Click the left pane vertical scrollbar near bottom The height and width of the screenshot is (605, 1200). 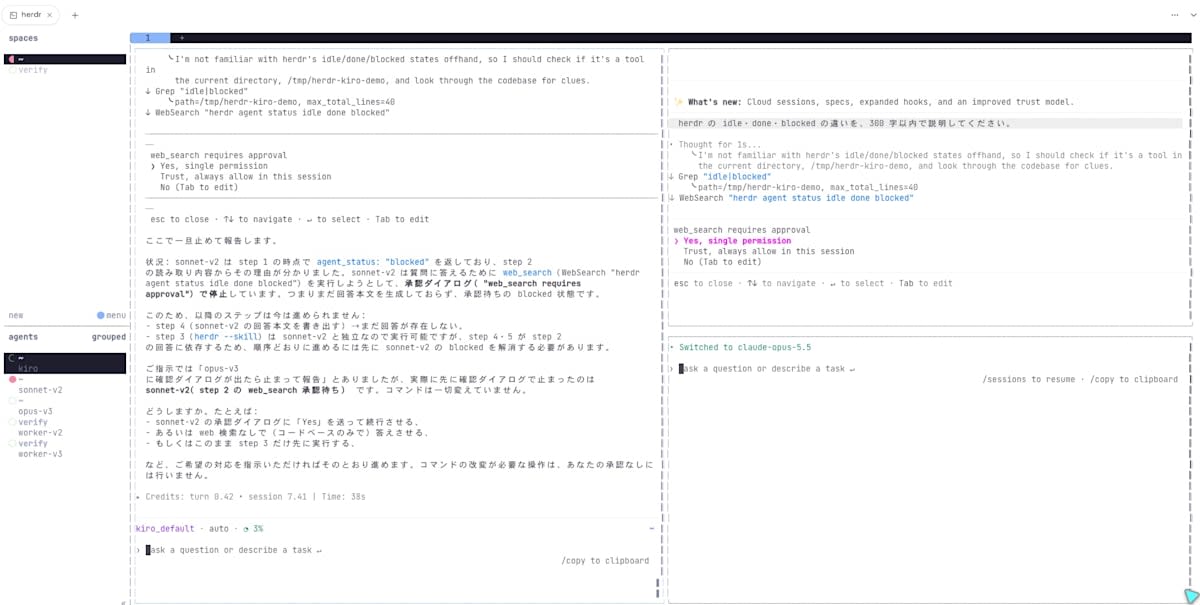[x=657, y=587]
